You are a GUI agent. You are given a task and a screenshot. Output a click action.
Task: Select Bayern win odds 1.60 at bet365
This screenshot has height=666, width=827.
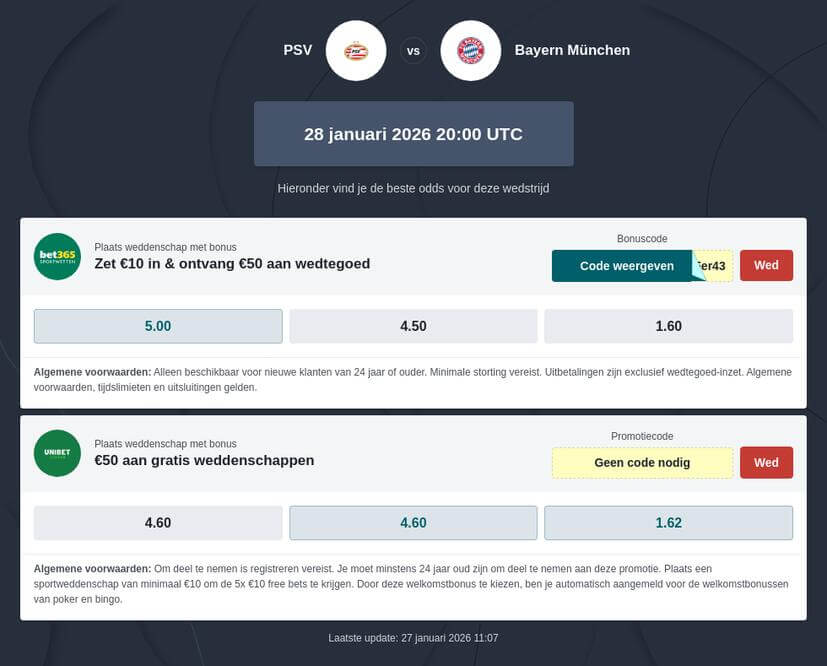tap(668, 326)
